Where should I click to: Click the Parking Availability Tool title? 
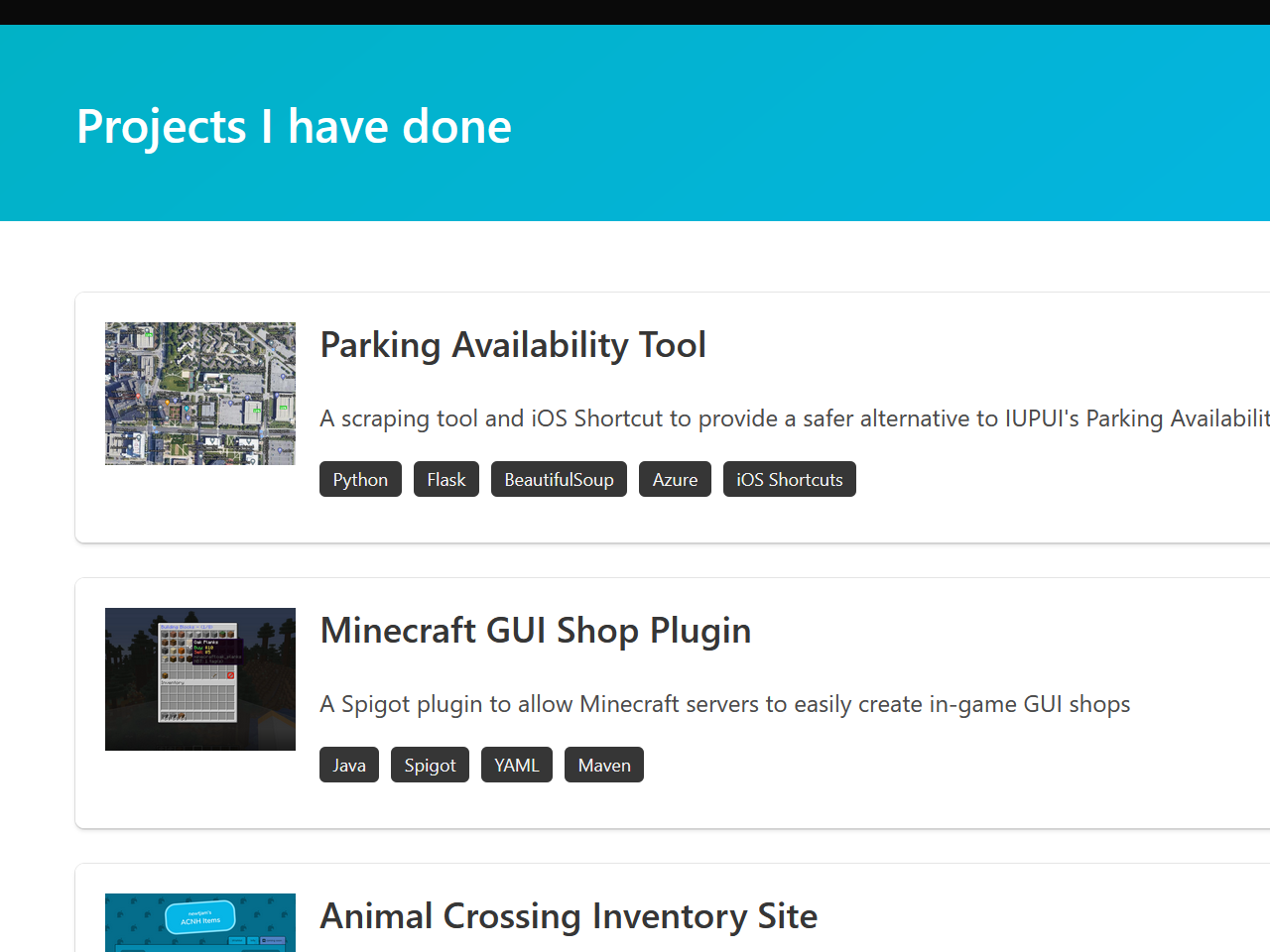pyautogui.click(x=513, y=345)
